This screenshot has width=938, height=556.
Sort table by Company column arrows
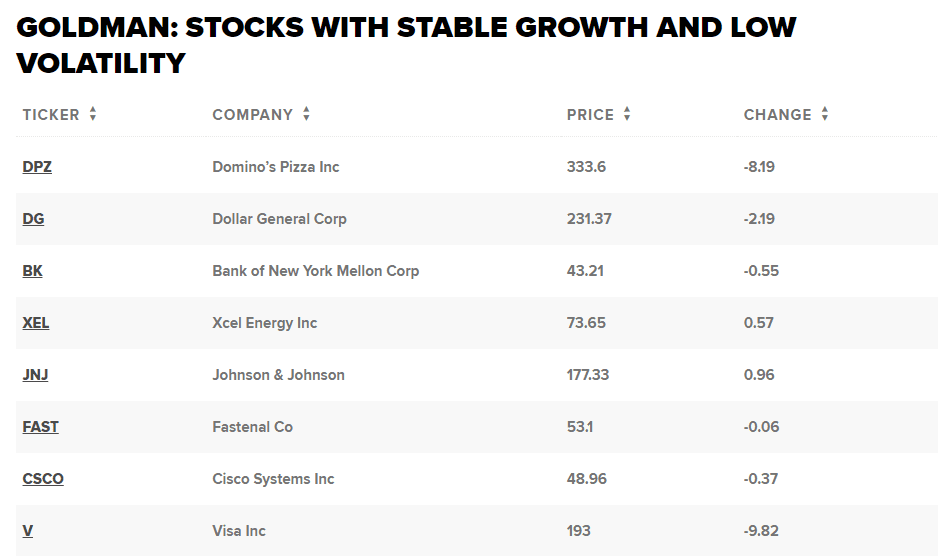click(306, 114)
